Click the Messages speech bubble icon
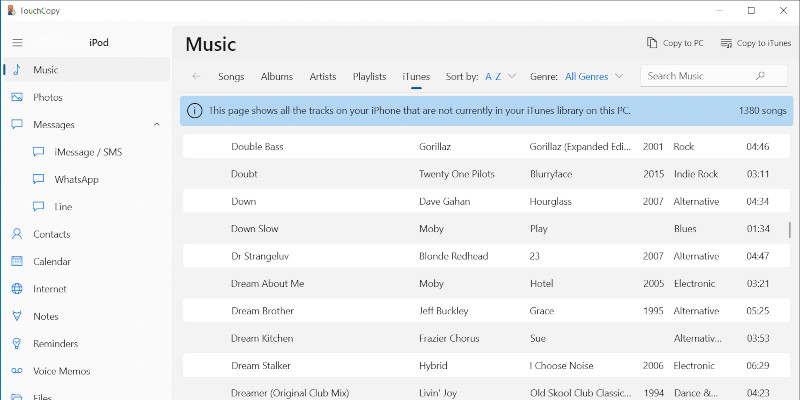The image size is (800, 400). coord(17,124)
